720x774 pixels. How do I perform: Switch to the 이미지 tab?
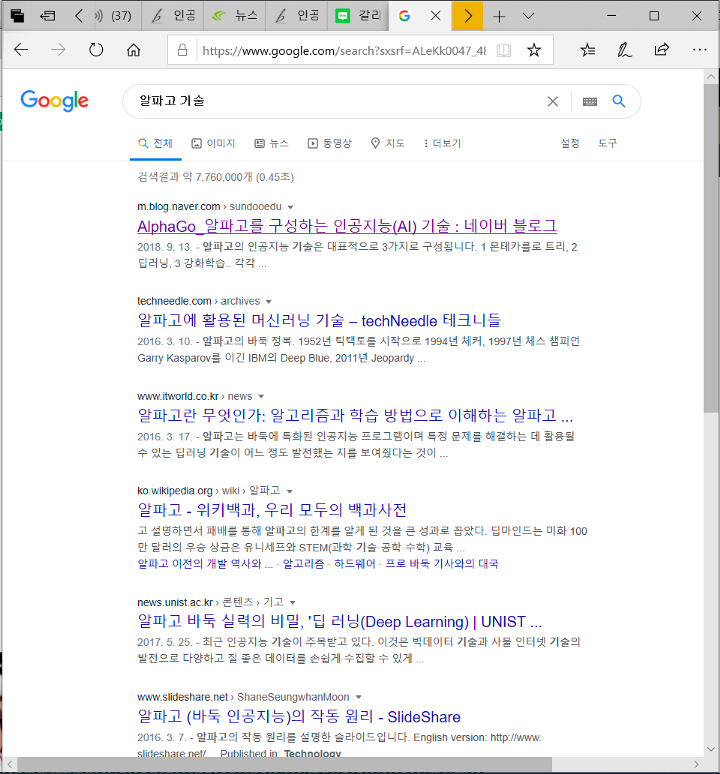coord(213,143)
